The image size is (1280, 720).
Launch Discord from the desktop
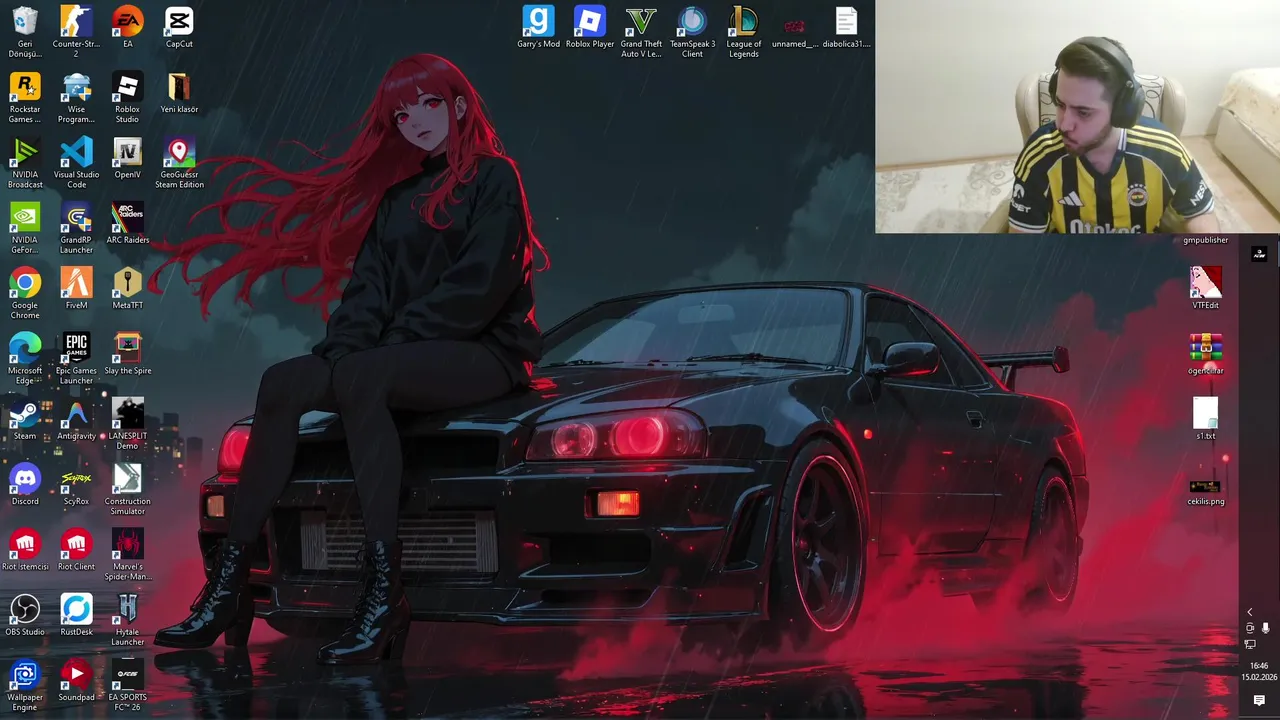25,484
